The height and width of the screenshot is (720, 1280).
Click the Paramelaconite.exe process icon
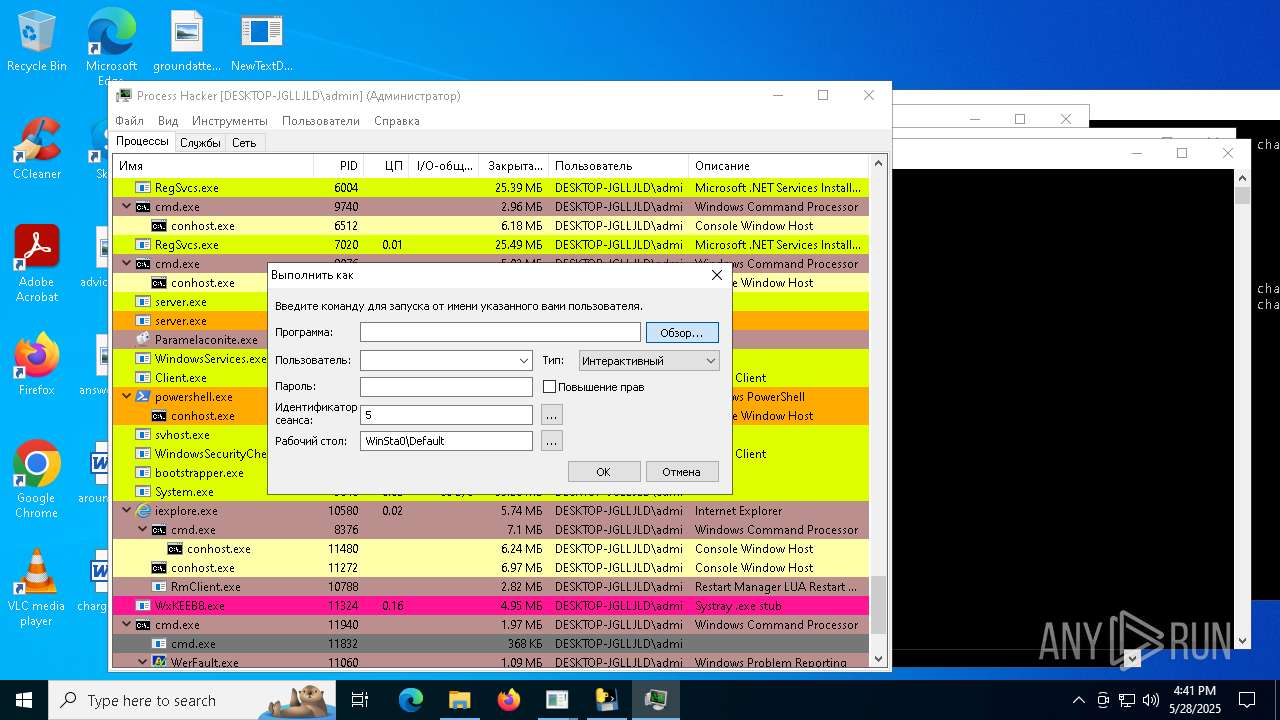[x=143, y=340]
